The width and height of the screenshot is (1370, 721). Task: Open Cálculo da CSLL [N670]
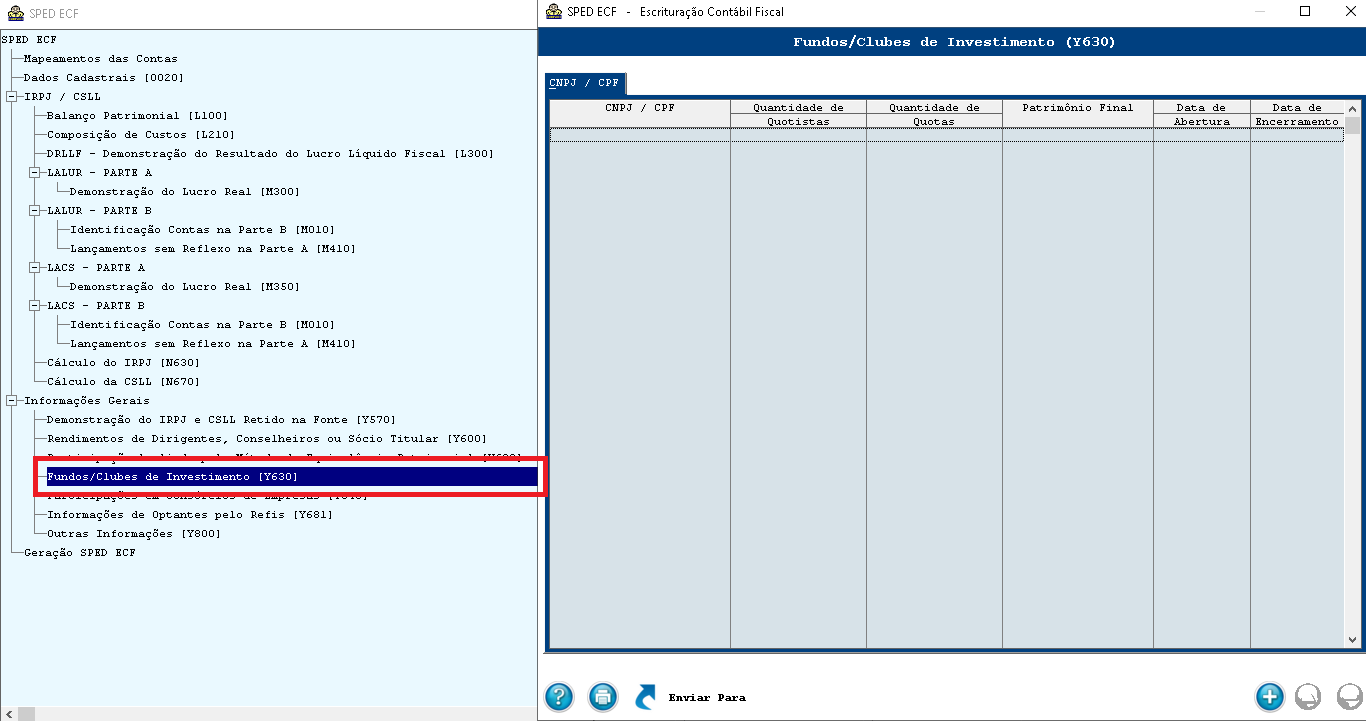(123, 382)
